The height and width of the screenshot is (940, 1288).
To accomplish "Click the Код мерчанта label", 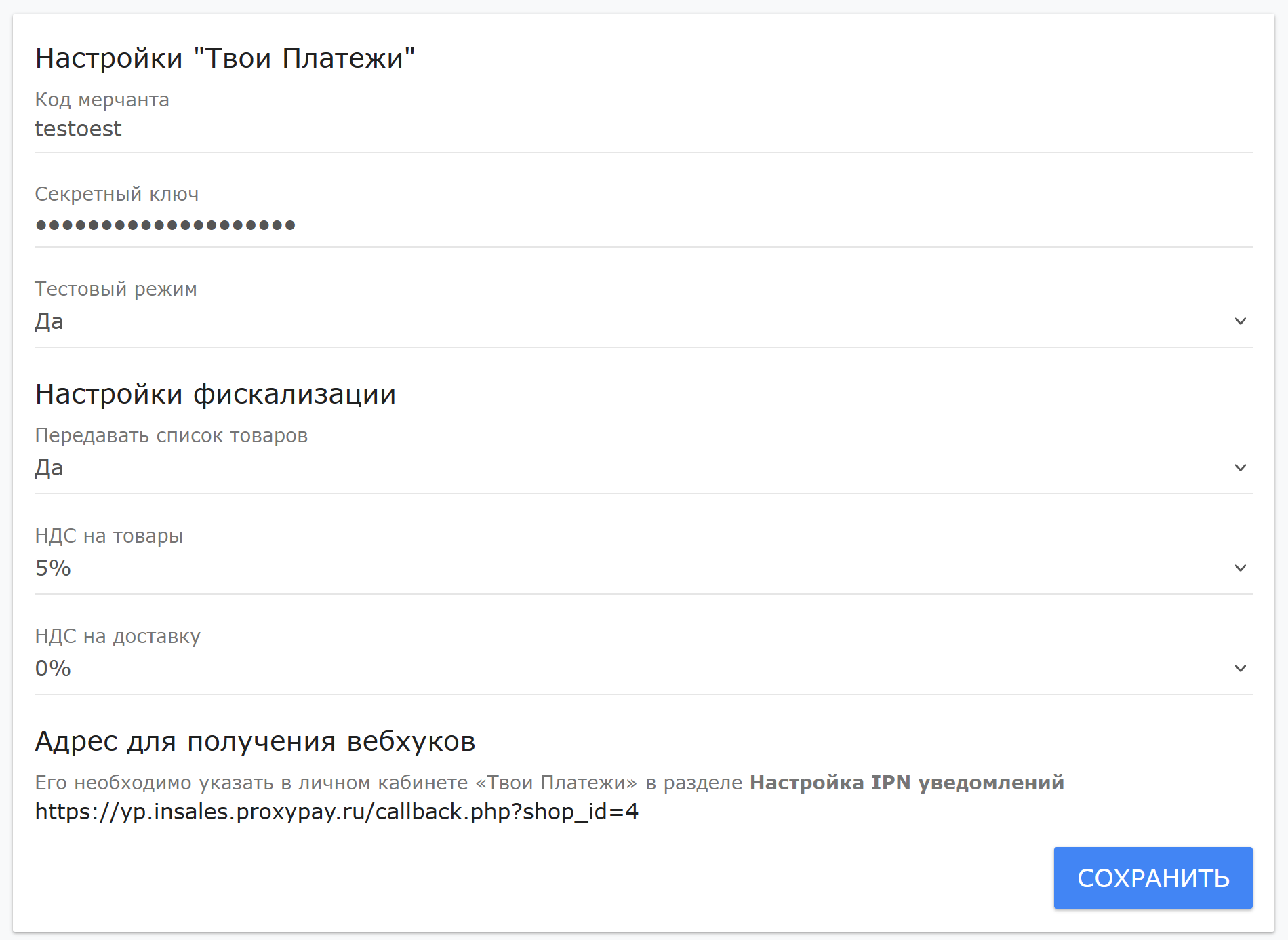I will coord(102,100).
